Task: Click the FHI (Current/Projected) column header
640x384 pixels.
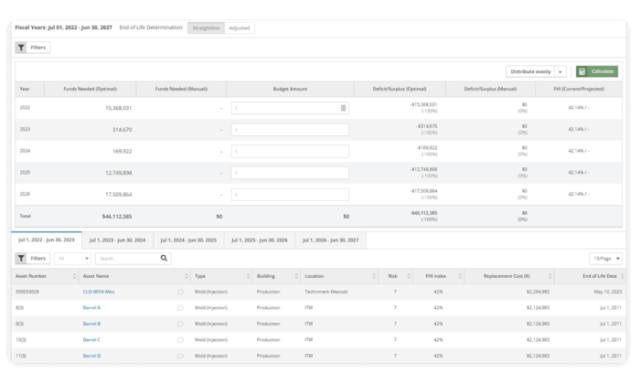Action: [x=579, y=89]
